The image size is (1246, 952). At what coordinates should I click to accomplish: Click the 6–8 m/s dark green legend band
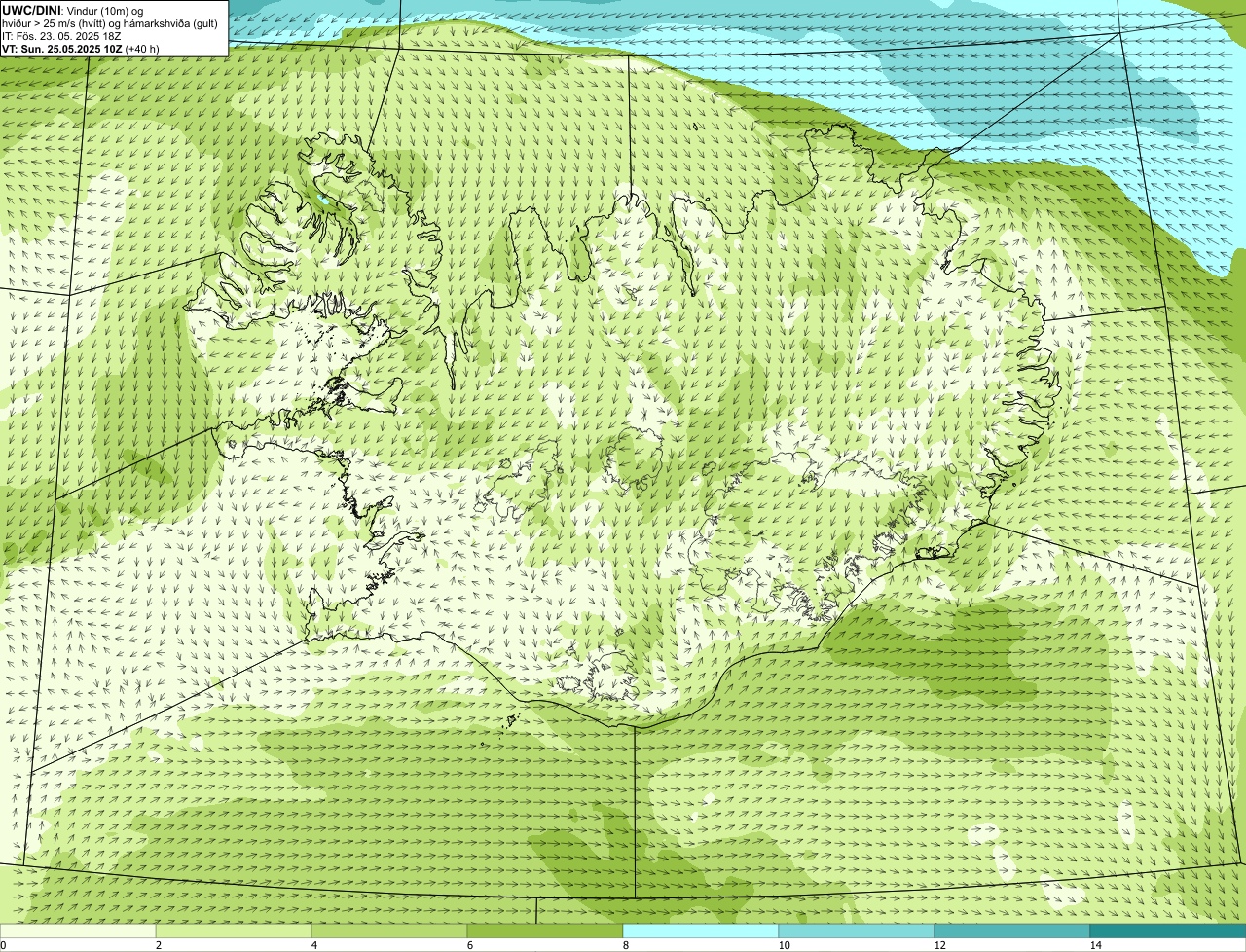545,931
